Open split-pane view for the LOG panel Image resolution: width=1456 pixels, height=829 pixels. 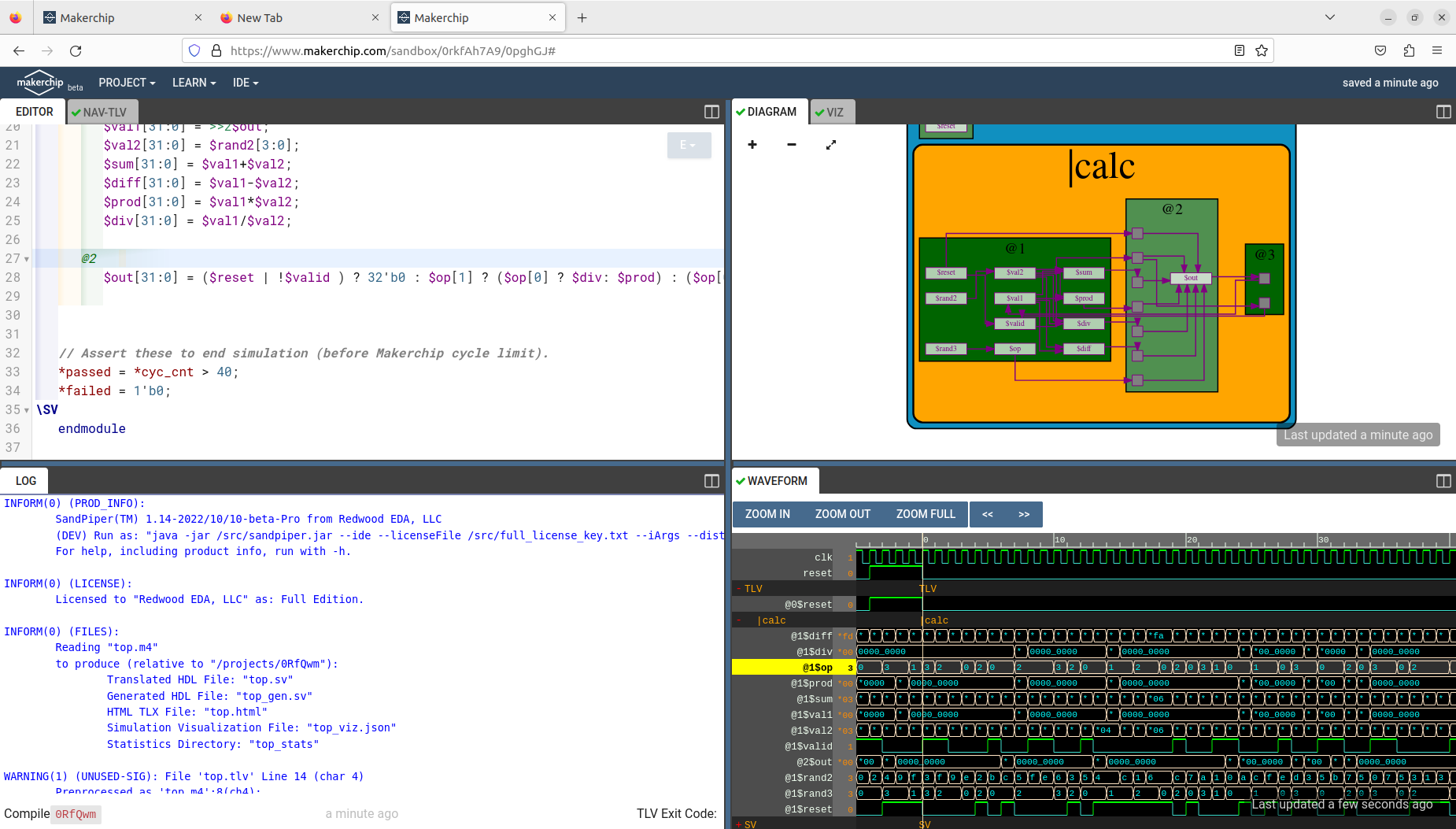(711, 480)
